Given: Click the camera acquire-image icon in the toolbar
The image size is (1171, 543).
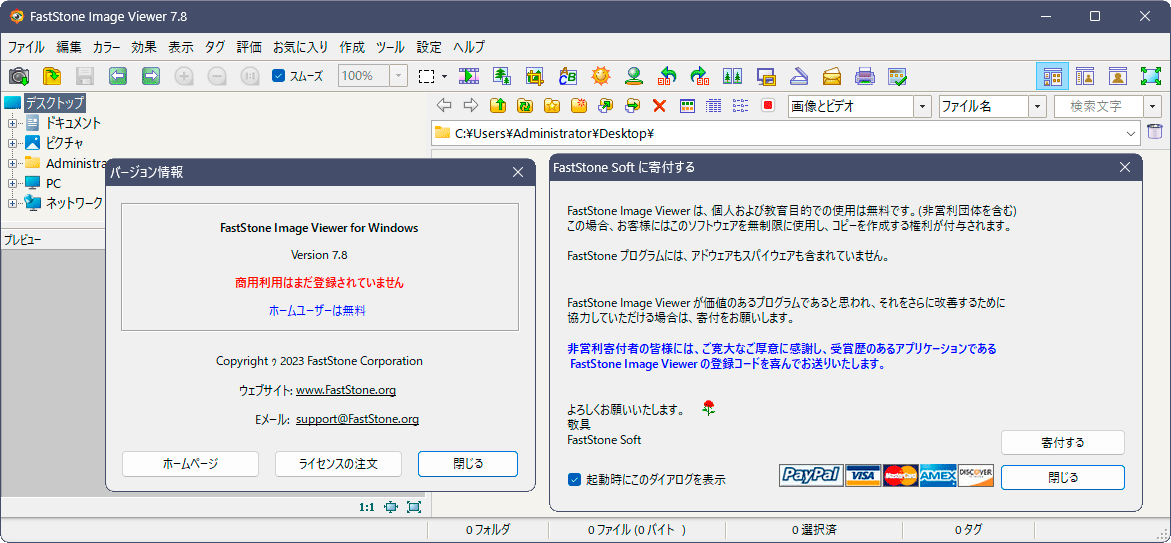Looking at the screenshot, I should (19, 75).
